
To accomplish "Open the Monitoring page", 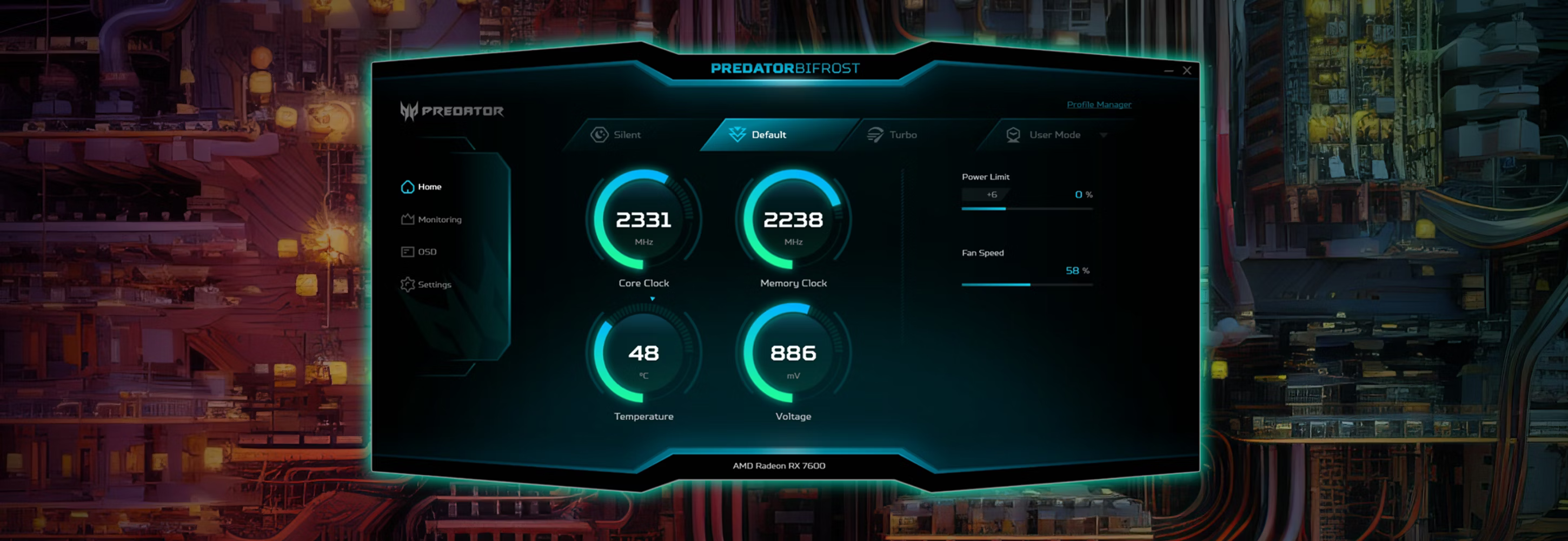I will click(x=431, y=219).
